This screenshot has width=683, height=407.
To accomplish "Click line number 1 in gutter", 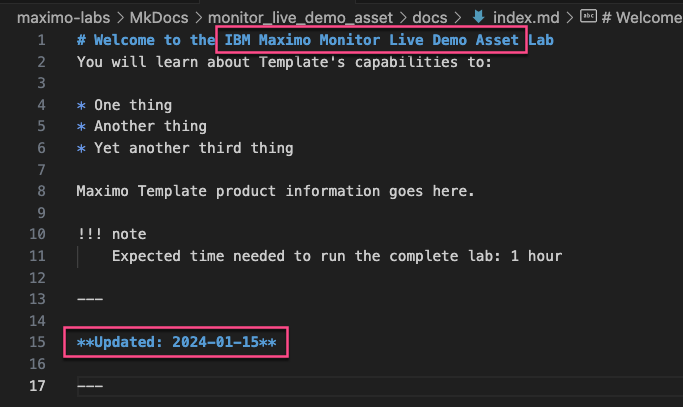I will tap(41, 40).
